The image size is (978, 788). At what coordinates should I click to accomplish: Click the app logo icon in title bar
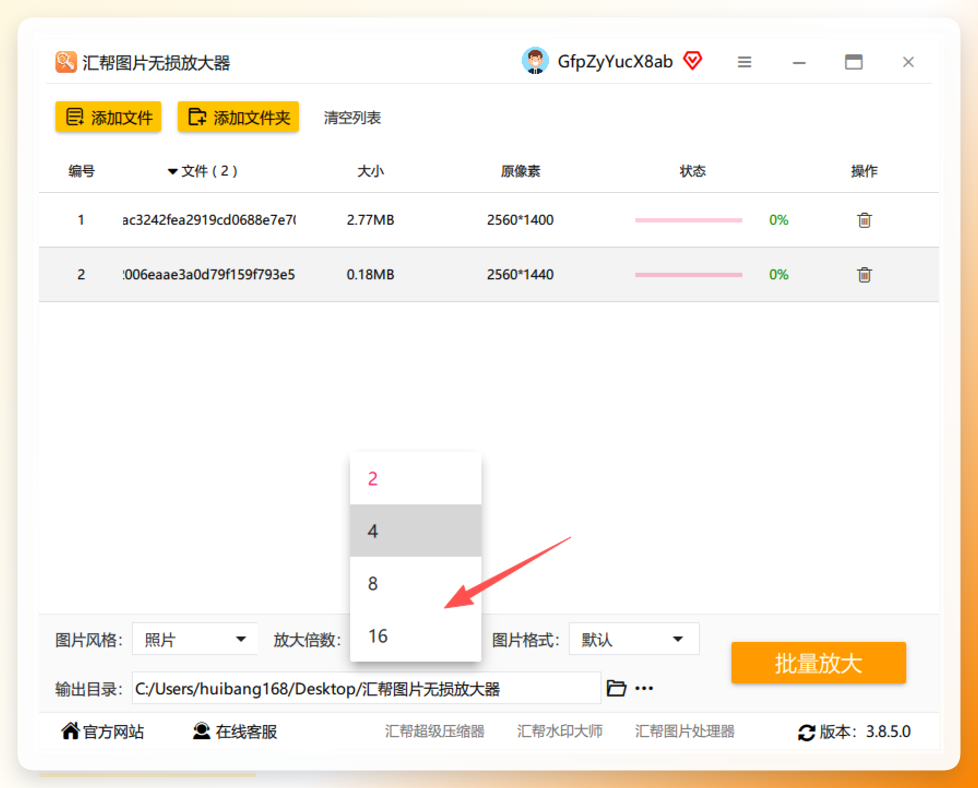click(65, 62)
